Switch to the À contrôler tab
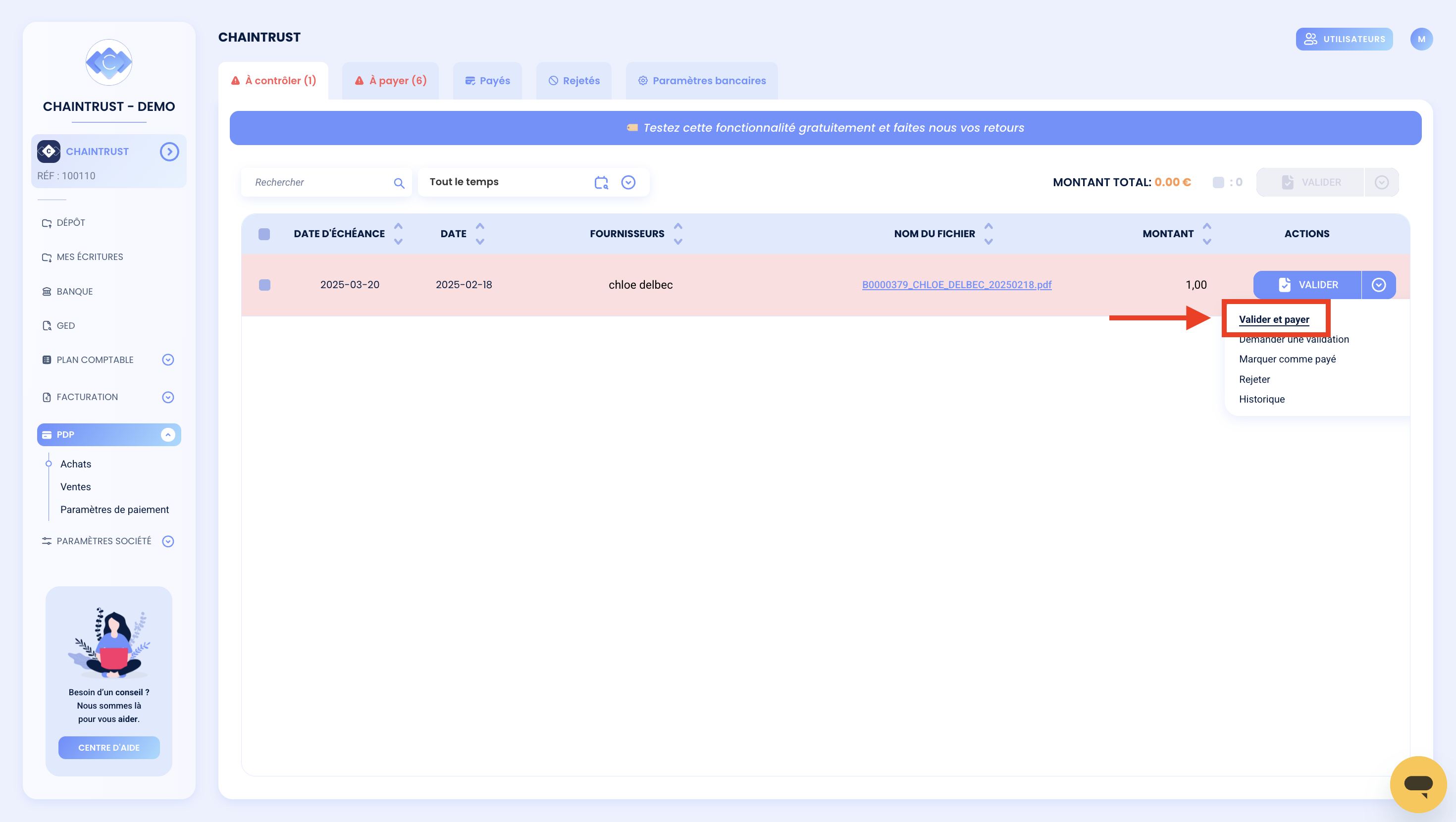Image resolution: width=1456 pixels, height=822 pixels. click(x=273, y=80)
